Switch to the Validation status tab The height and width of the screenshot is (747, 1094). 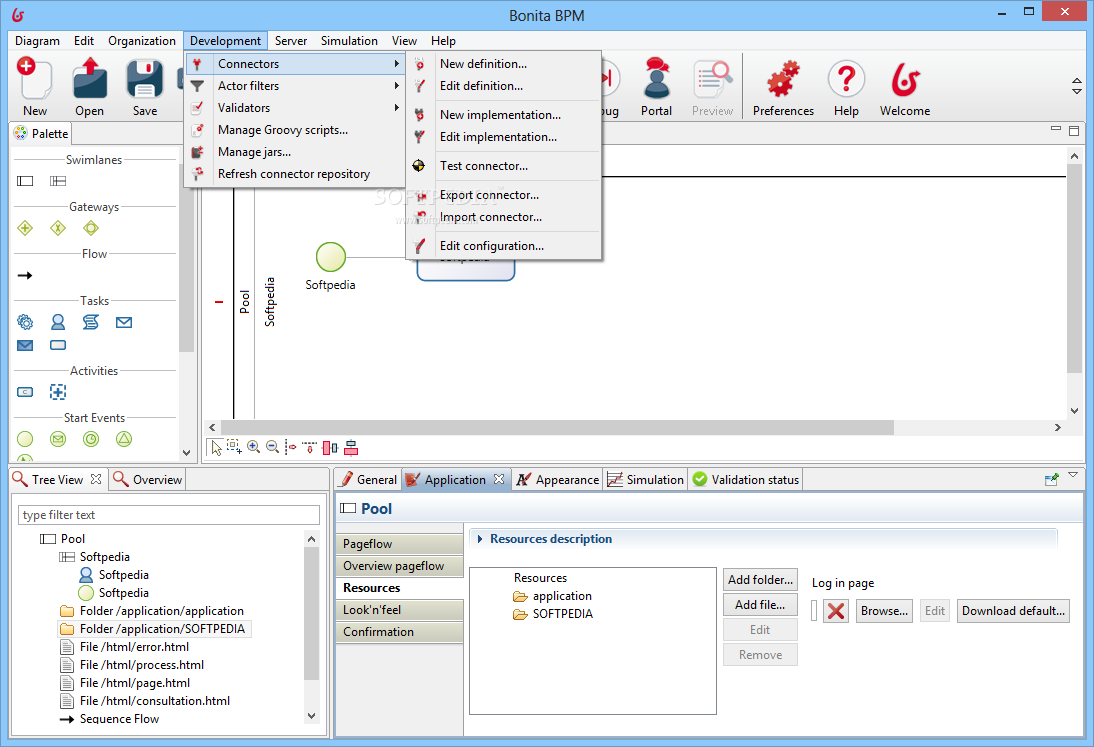click(745, 480)
